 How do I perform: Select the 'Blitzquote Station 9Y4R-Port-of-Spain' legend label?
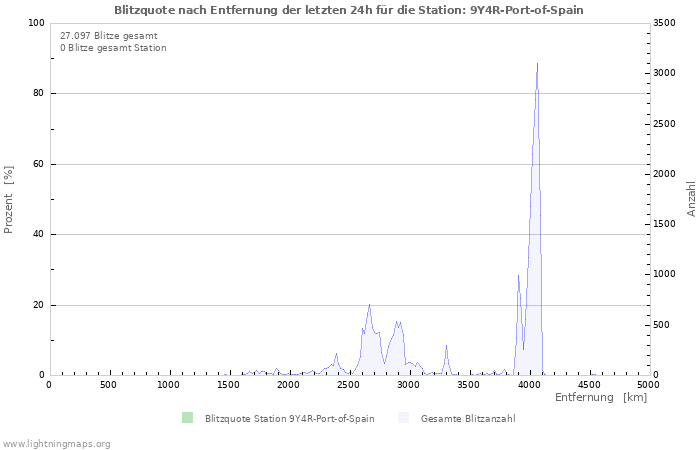click(289, 418)
